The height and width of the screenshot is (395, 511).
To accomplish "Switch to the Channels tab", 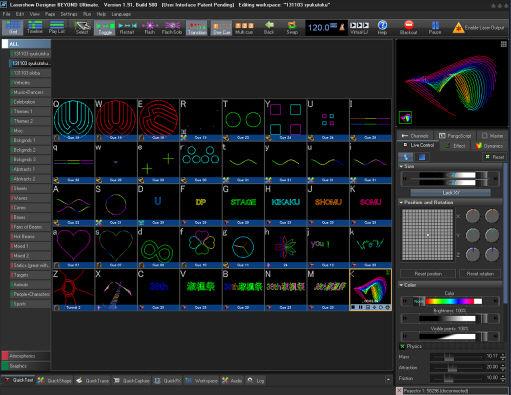I will tap(415, 136).
